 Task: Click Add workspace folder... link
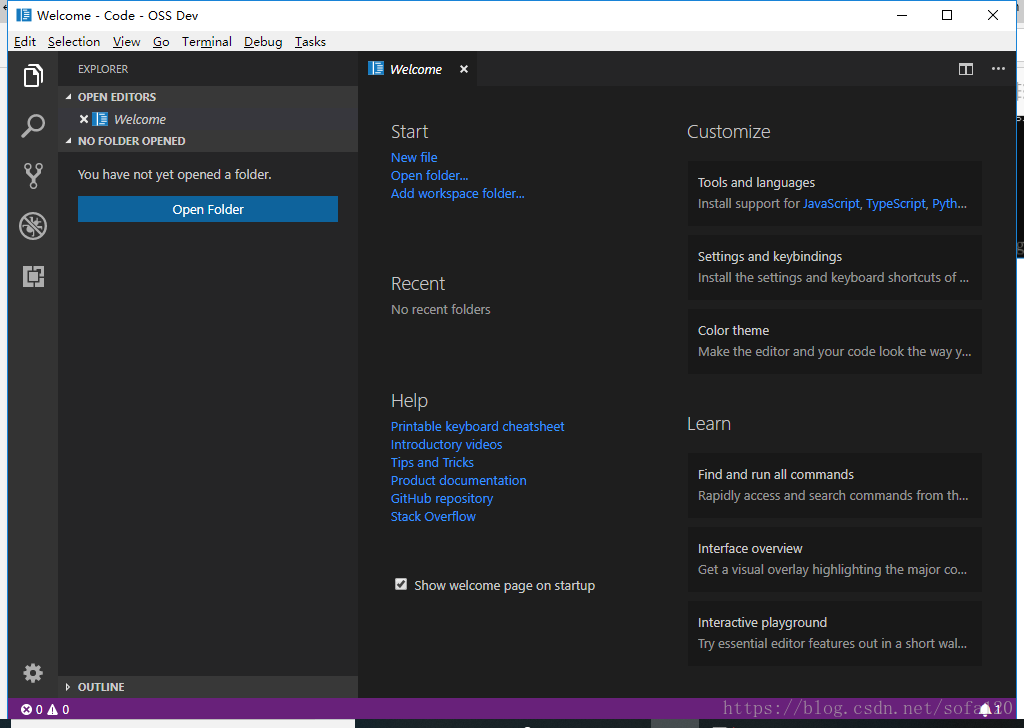pos(457,193)
